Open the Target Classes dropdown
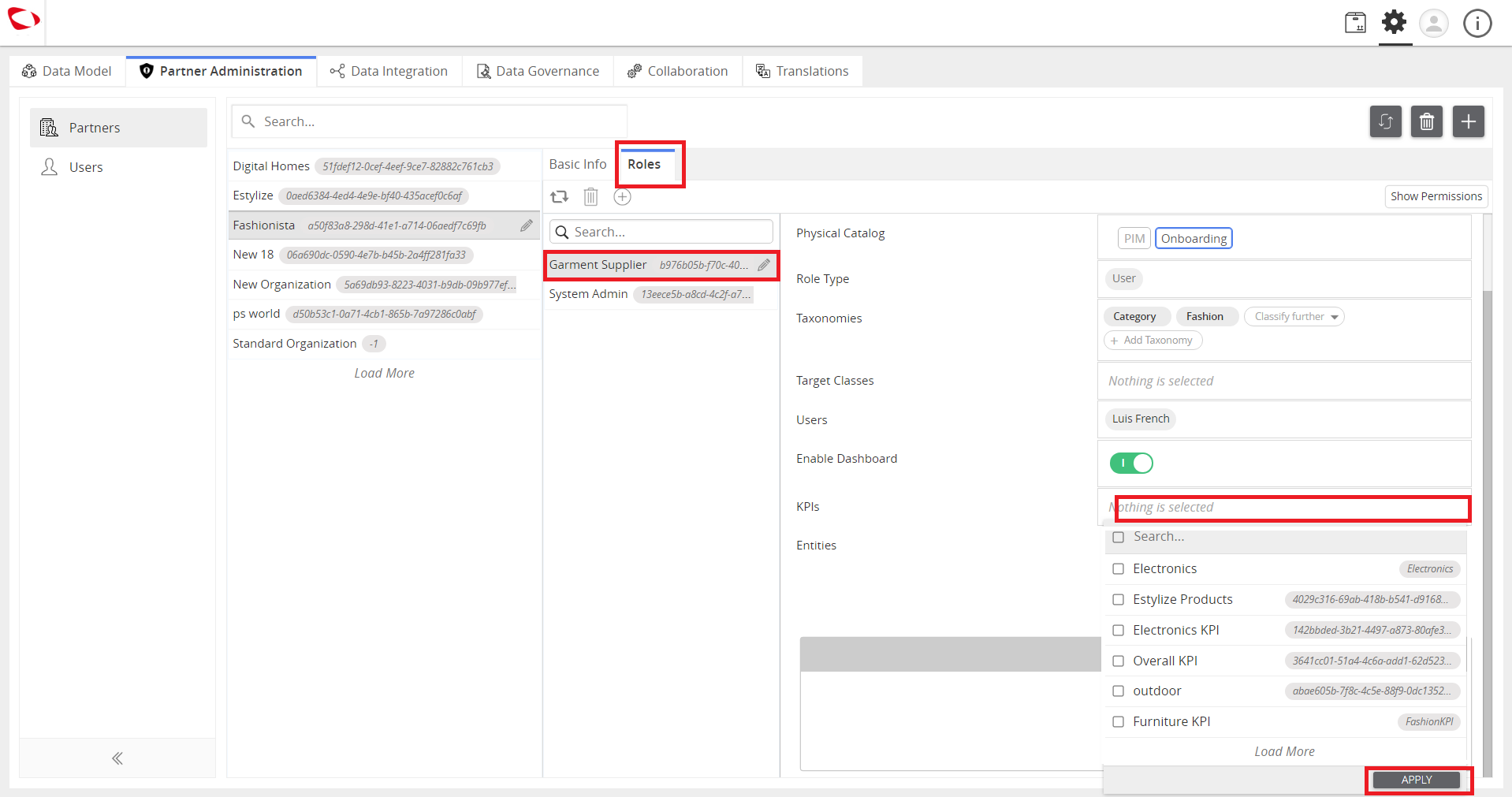Image resolution: width=1512 pixels, height=797 pixels. tap(1285, 381)
